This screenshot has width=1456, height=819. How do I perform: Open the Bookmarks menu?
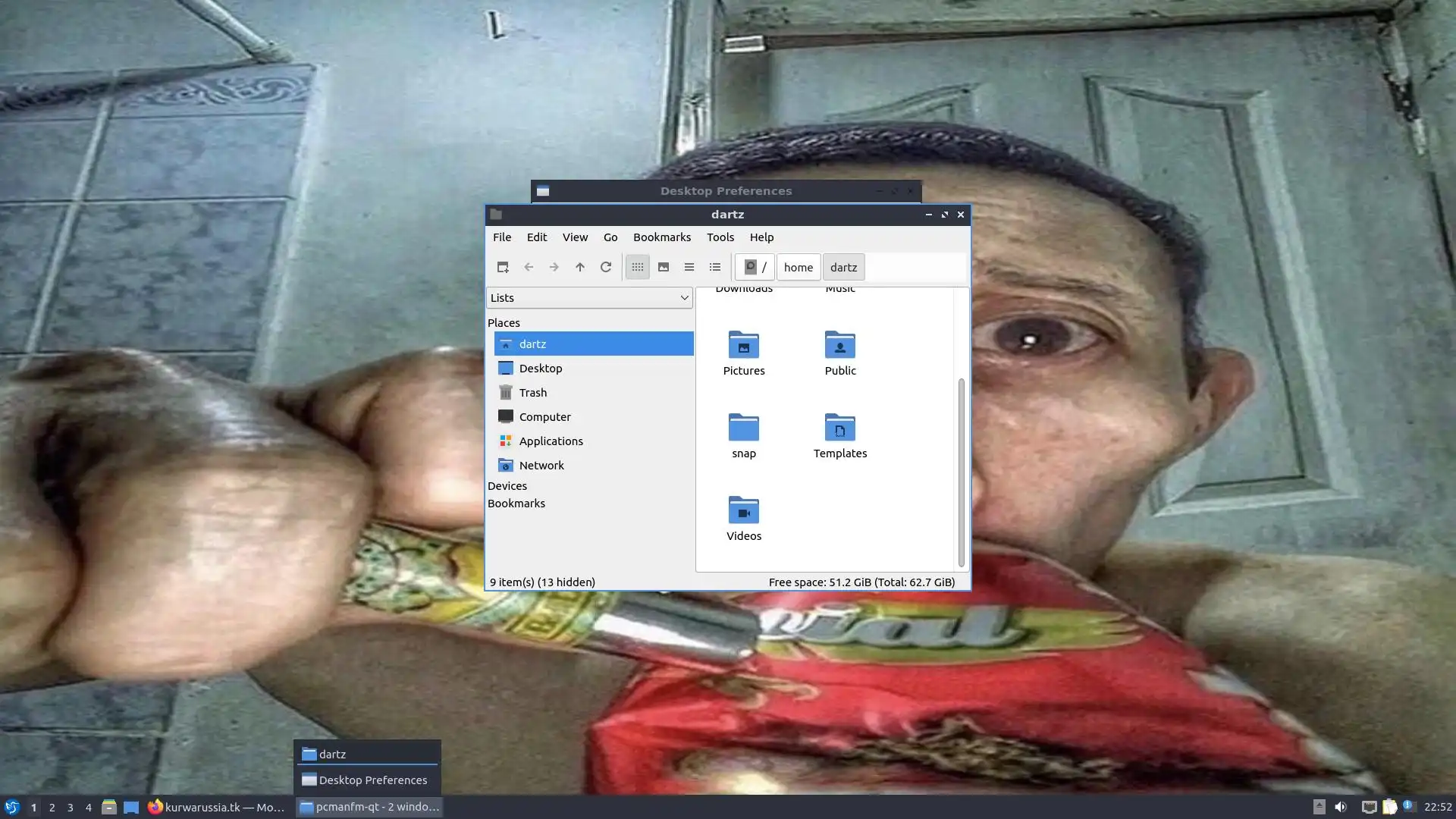point(661,237)
